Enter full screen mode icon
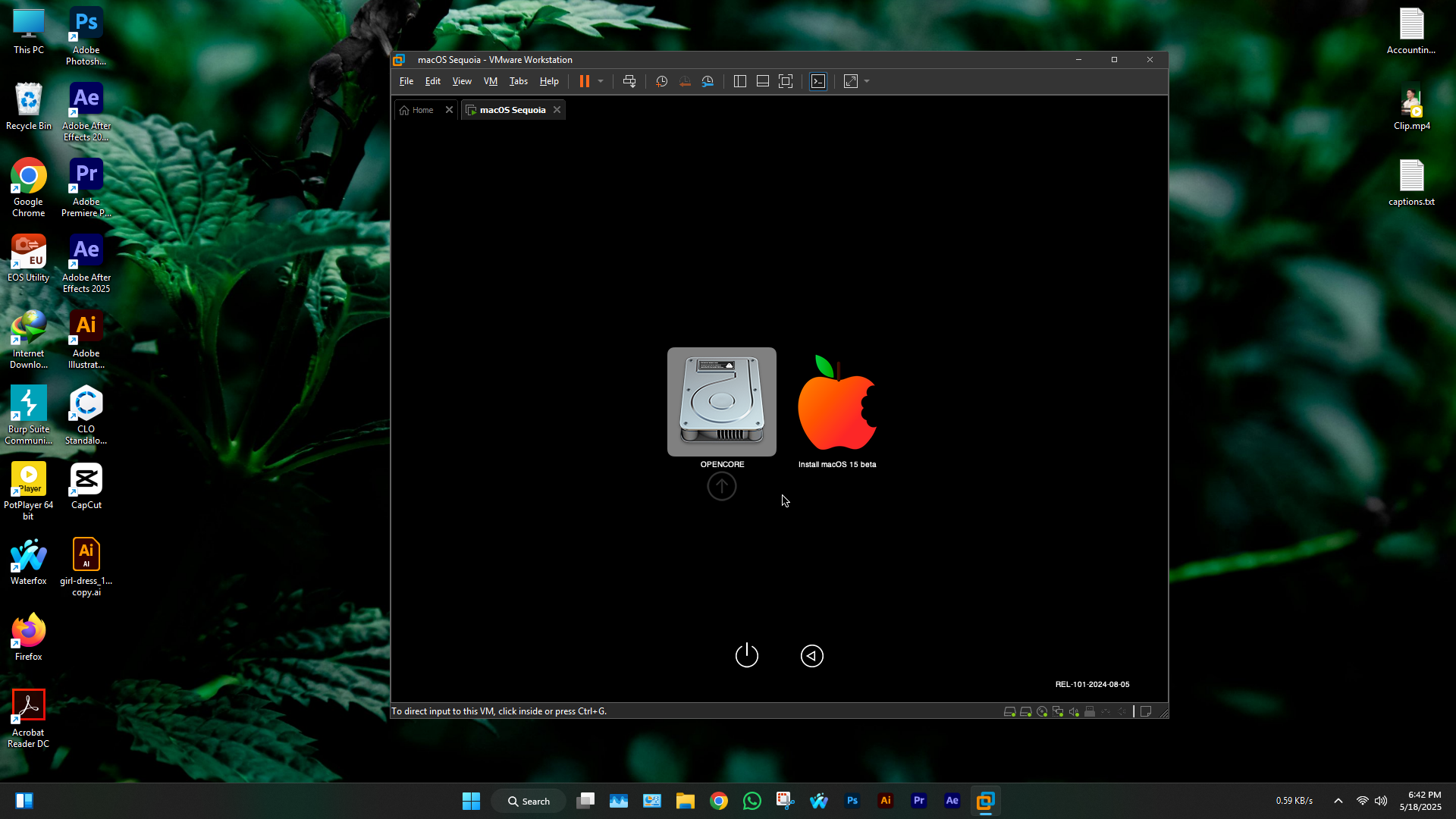The image size is (1456, 819). coord(786,81)
